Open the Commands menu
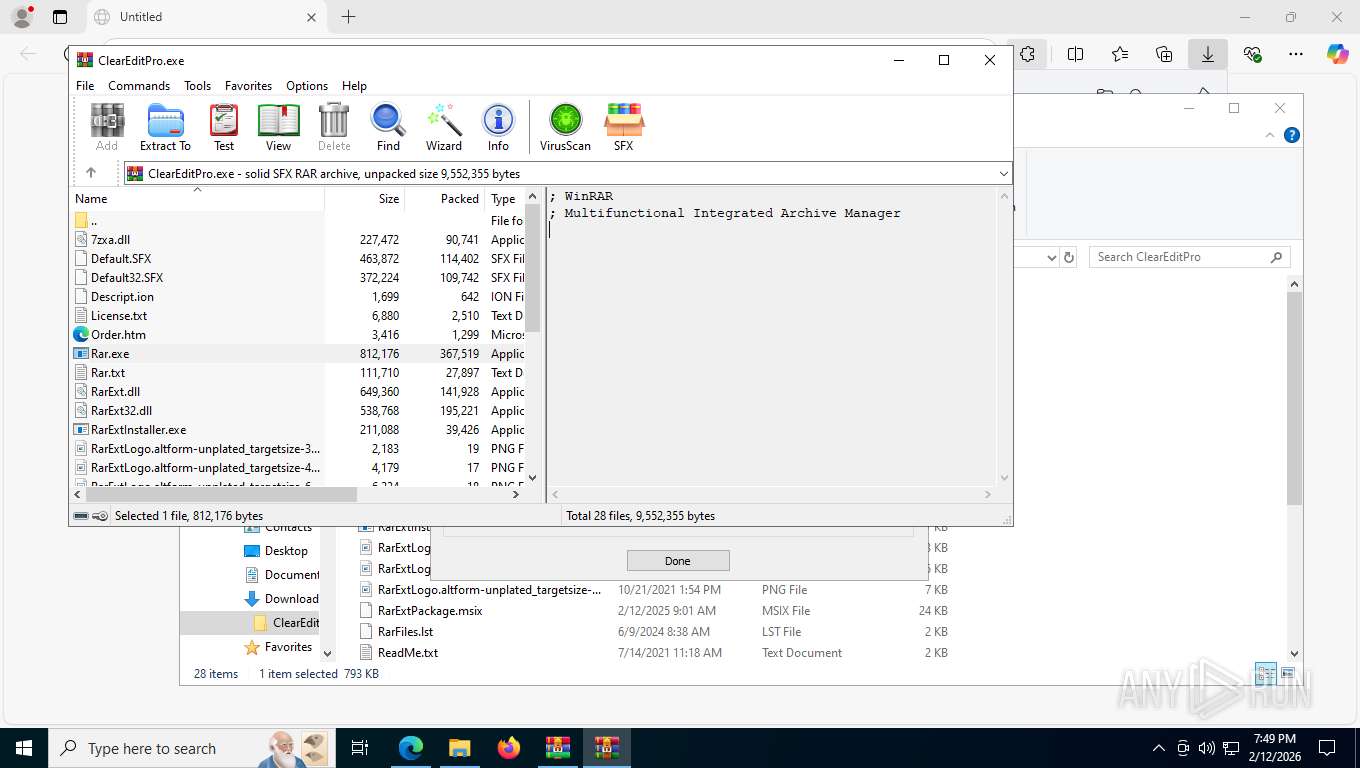This screenshot has height=768, width=1360. pos(139,86)
